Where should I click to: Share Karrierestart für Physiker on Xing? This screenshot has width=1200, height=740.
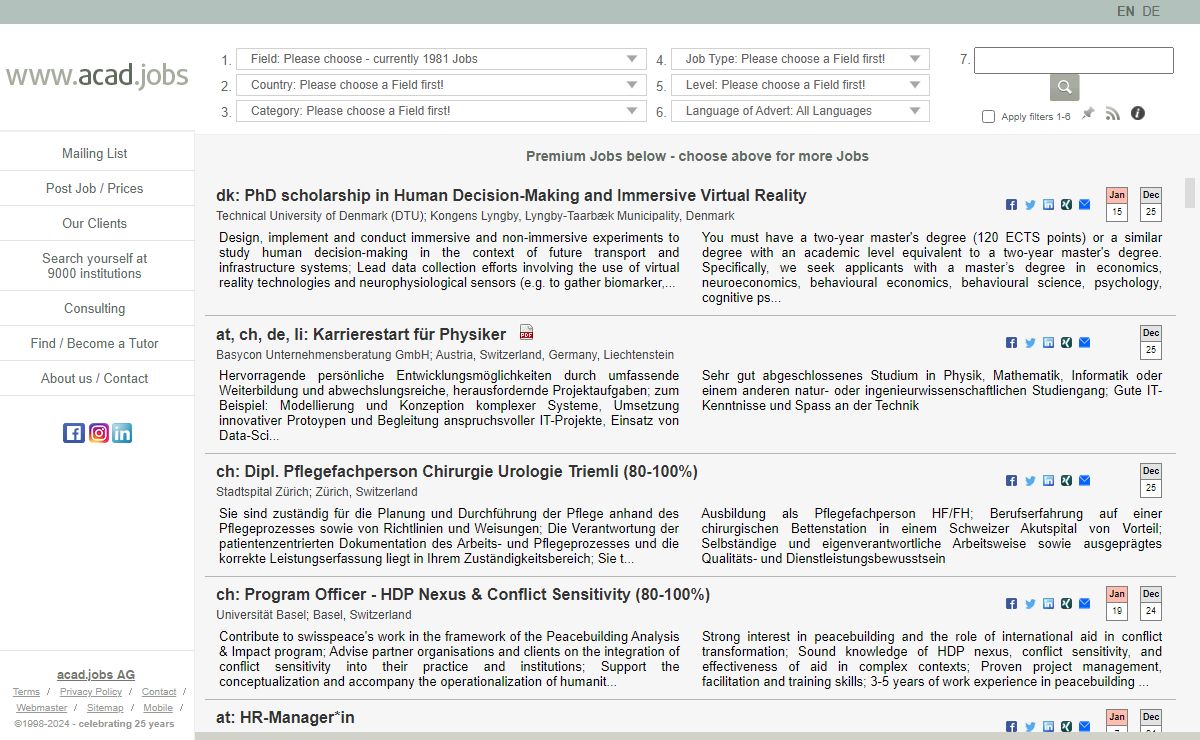1066,342
